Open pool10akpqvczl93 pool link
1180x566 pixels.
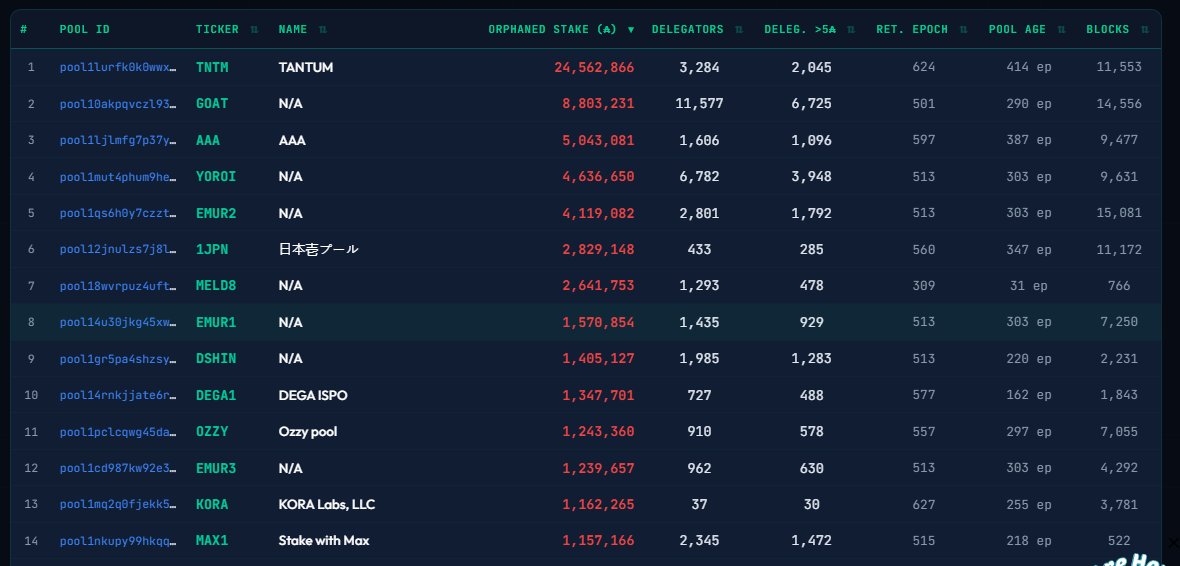118,104
